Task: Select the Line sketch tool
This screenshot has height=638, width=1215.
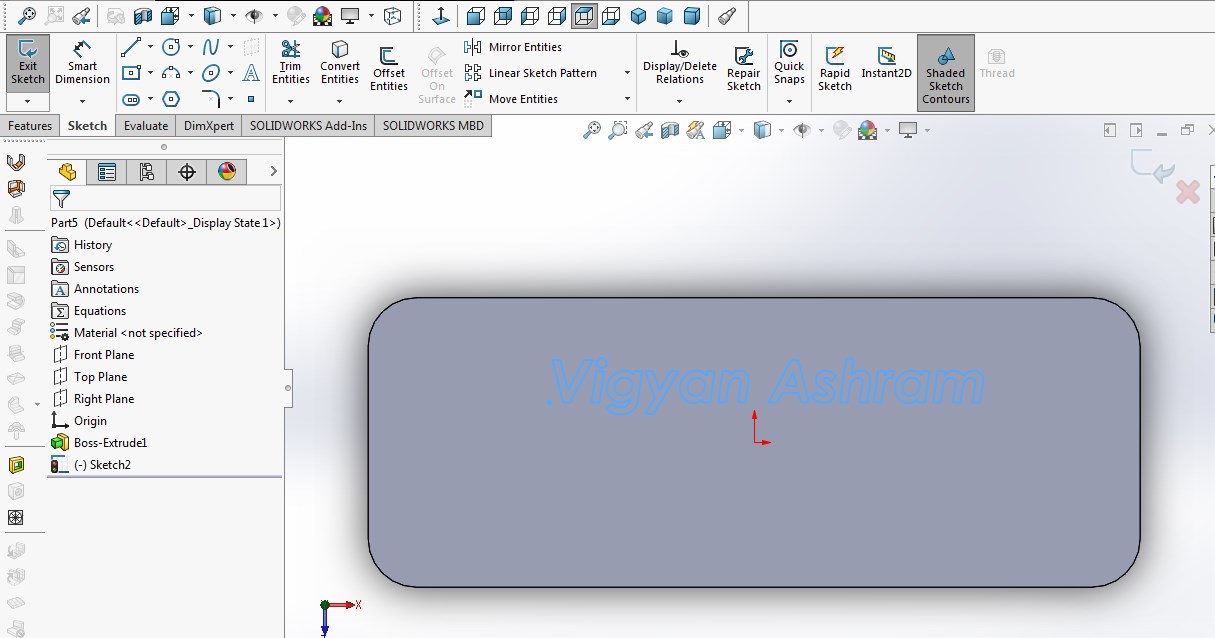Action: coord(130,47)
